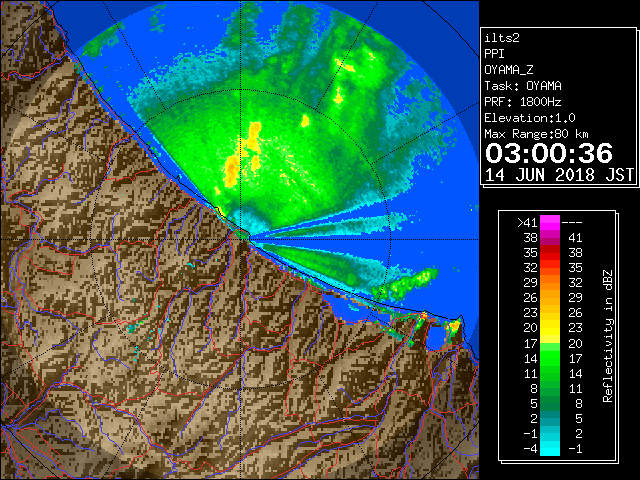Pick the magenta >41 dBZ color band
The image size is (640, 480).
click(x=550, y=222)
